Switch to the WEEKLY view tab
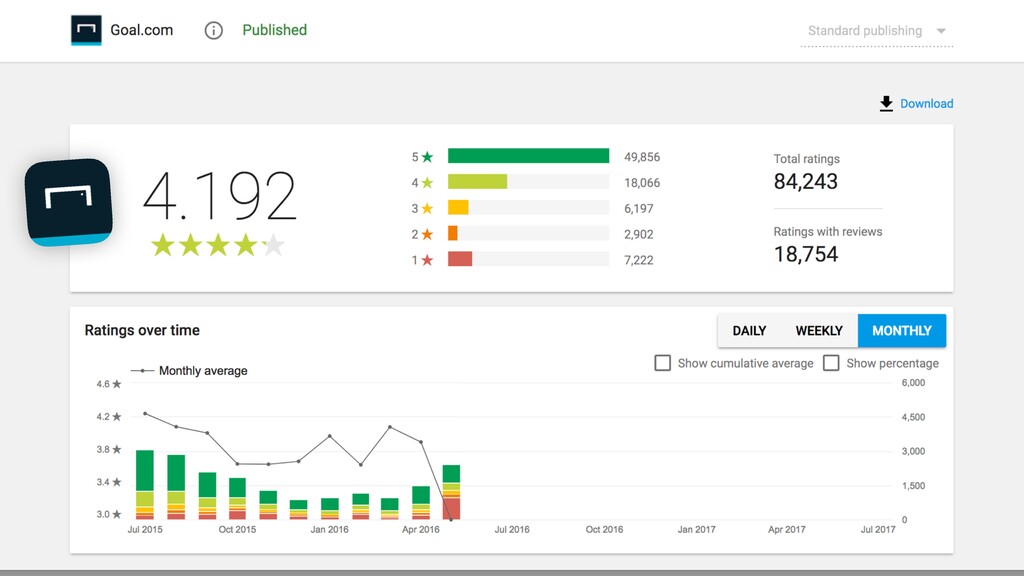This screenshot has width=1024, height=576. point(819,330)
